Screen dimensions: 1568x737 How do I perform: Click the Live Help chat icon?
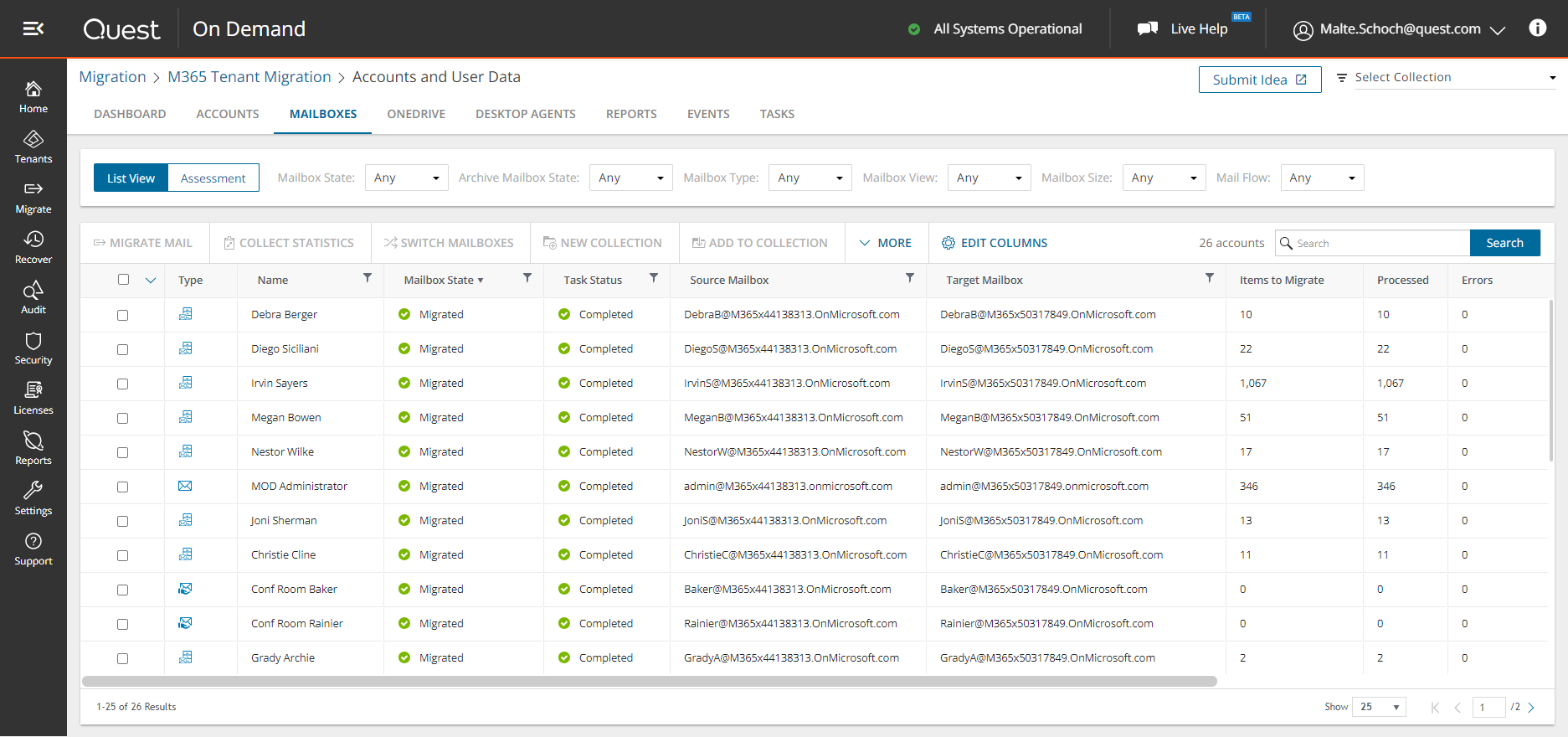point(1148,28)
